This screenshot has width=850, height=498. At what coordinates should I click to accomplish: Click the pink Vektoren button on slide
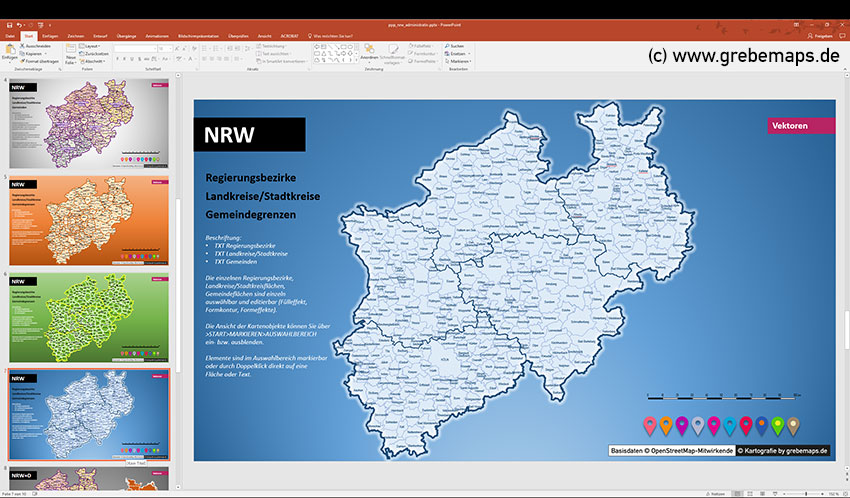(x=801, y=126)
